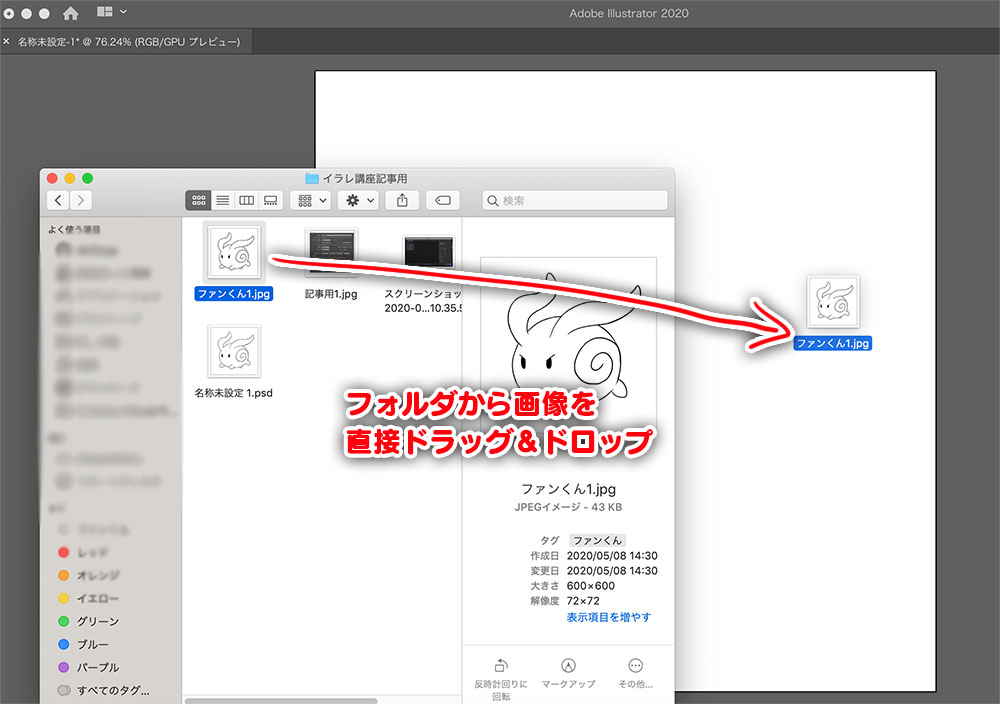Click the Illustrator home icon
Screen dimensions: 1000x704
click(70, 13)
